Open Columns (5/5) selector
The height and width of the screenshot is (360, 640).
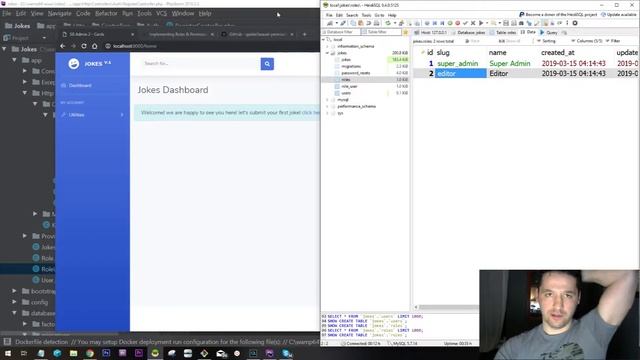pos(587,41)
